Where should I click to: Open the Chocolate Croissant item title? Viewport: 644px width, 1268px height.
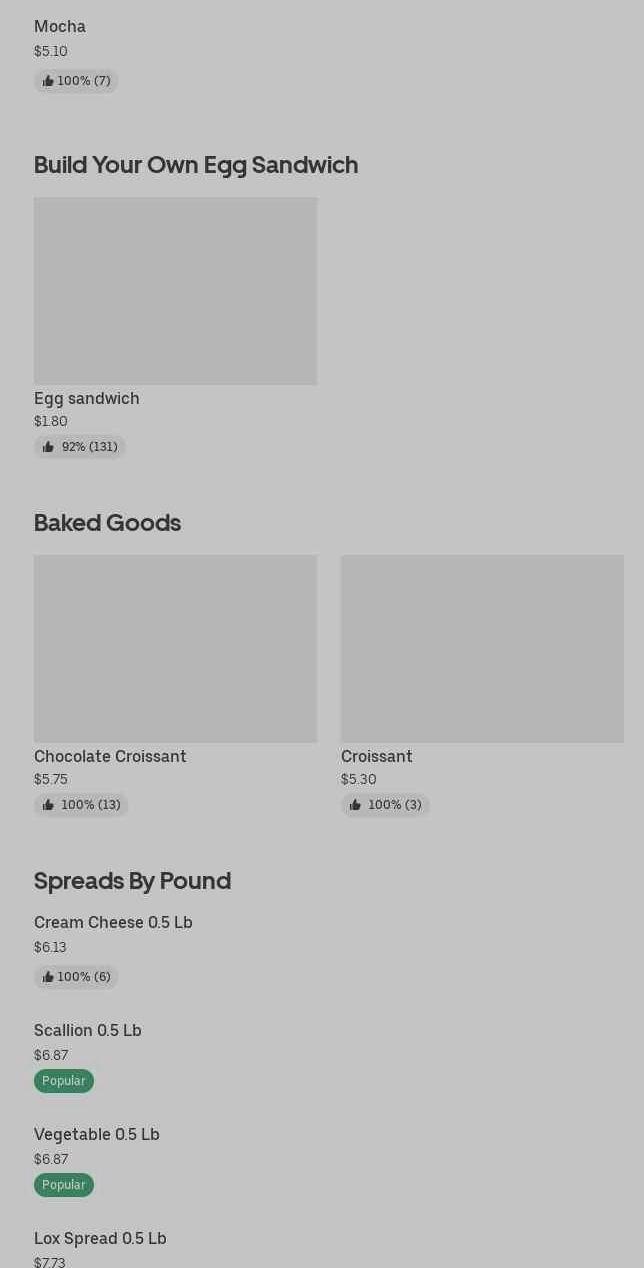pos(110,757)
